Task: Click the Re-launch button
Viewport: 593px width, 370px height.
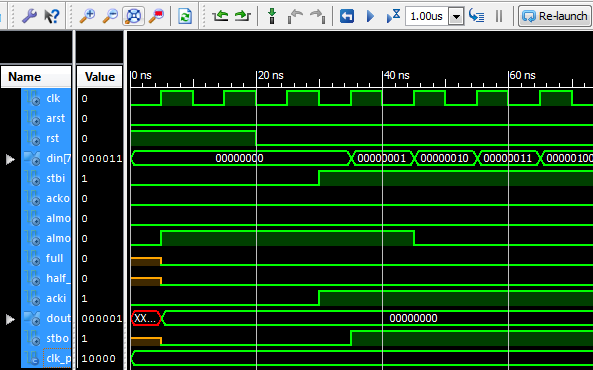Action: click(x=555, y=16)
